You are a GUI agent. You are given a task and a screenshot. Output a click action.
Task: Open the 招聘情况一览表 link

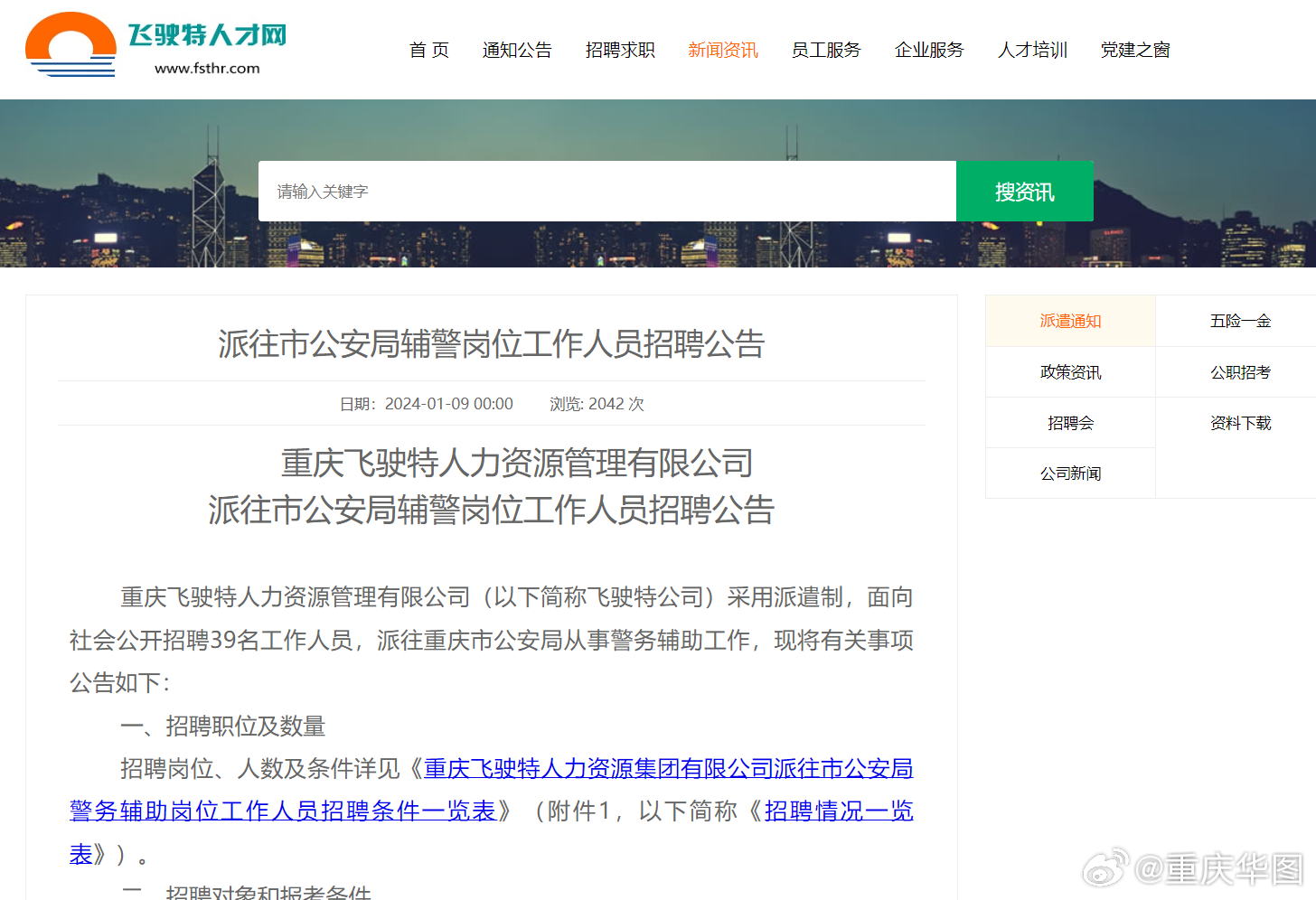pyautogui.click(x=839, y=811)
